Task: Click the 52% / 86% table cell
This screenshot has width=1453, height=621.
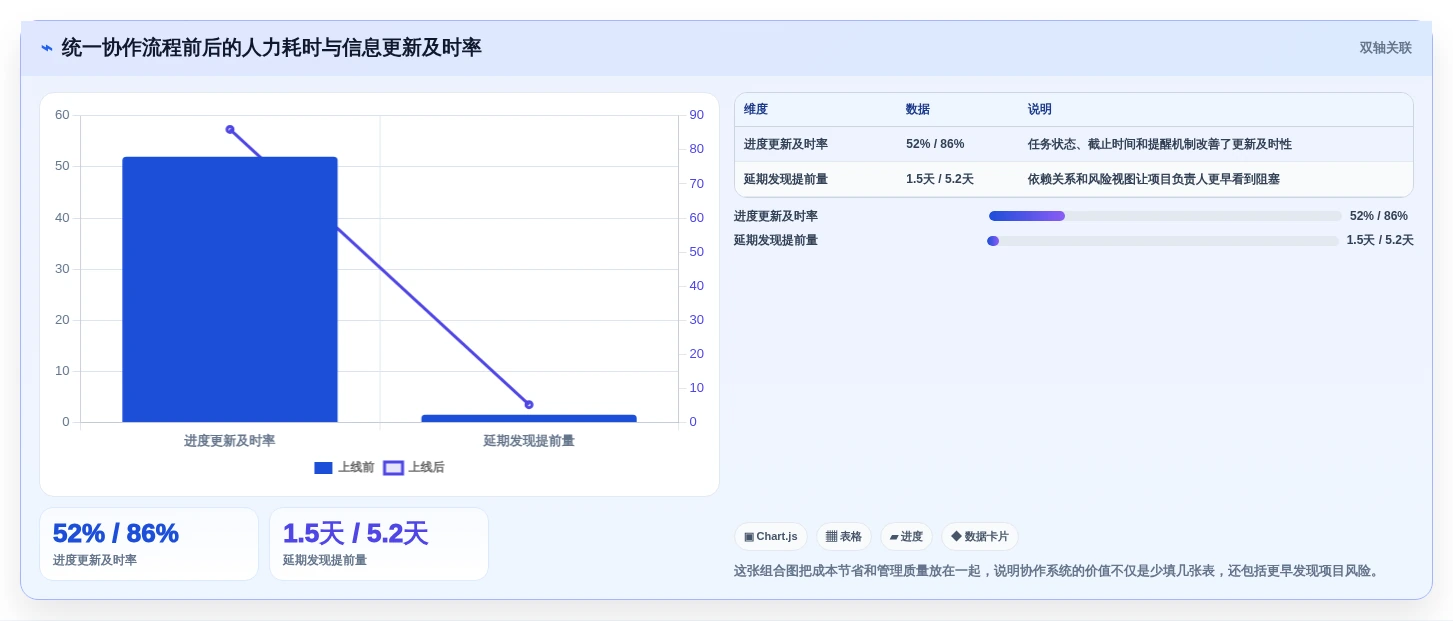Action: [935, 144]
